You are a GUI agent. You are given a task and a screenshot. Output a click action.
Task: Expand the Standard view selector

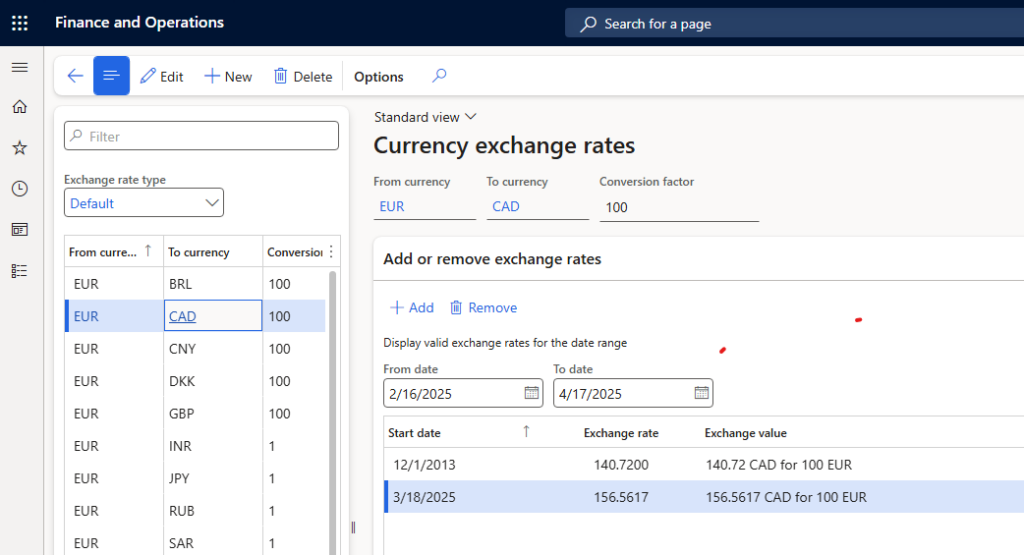pos(426,117)
